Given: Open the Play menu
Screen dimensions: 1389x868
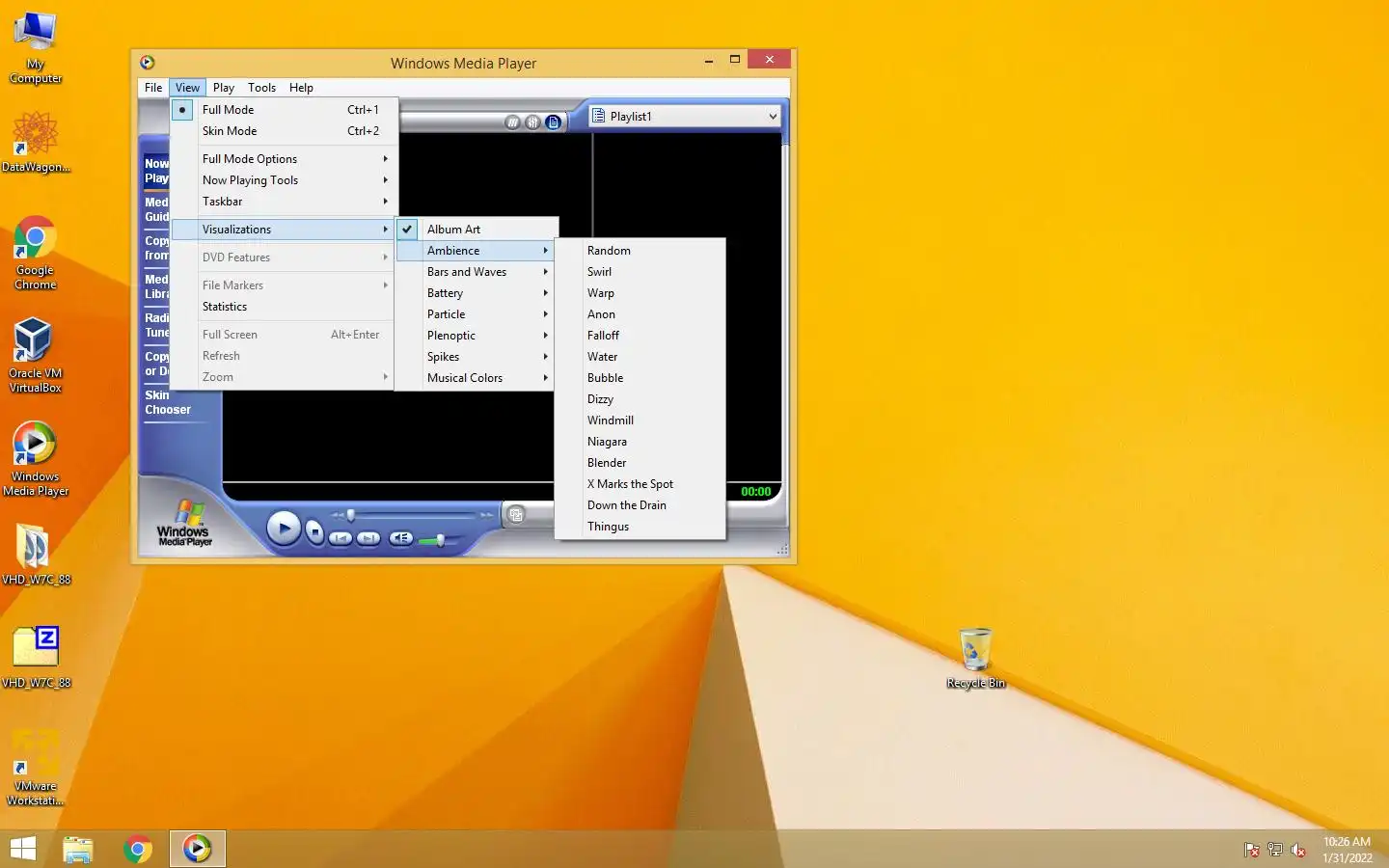Looking at the screenshot, I should [x=224, y=88].
